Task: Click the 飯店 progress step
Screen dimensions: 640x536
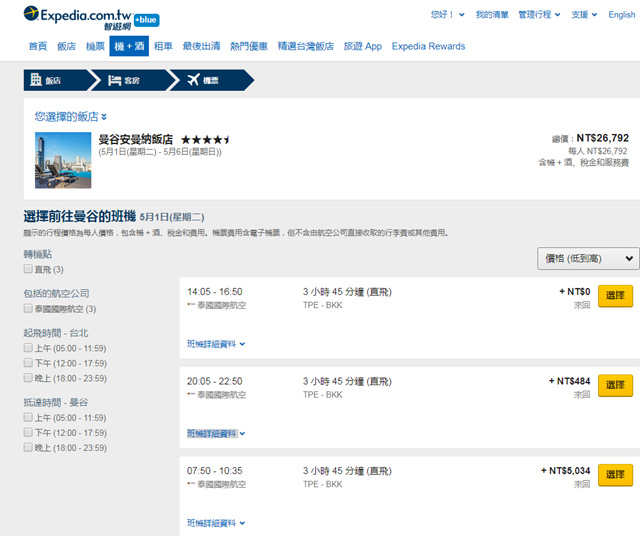Action: (x=57, y=80)
